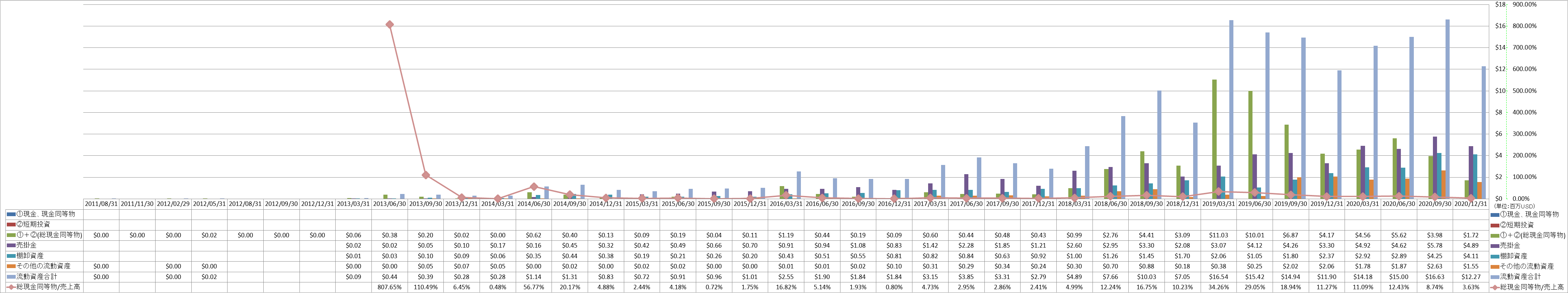Click the 34.26% cell under 2019/03/31
Image resolution: width=1568 pixels, height=293 pixels.
coord(1219,287)
